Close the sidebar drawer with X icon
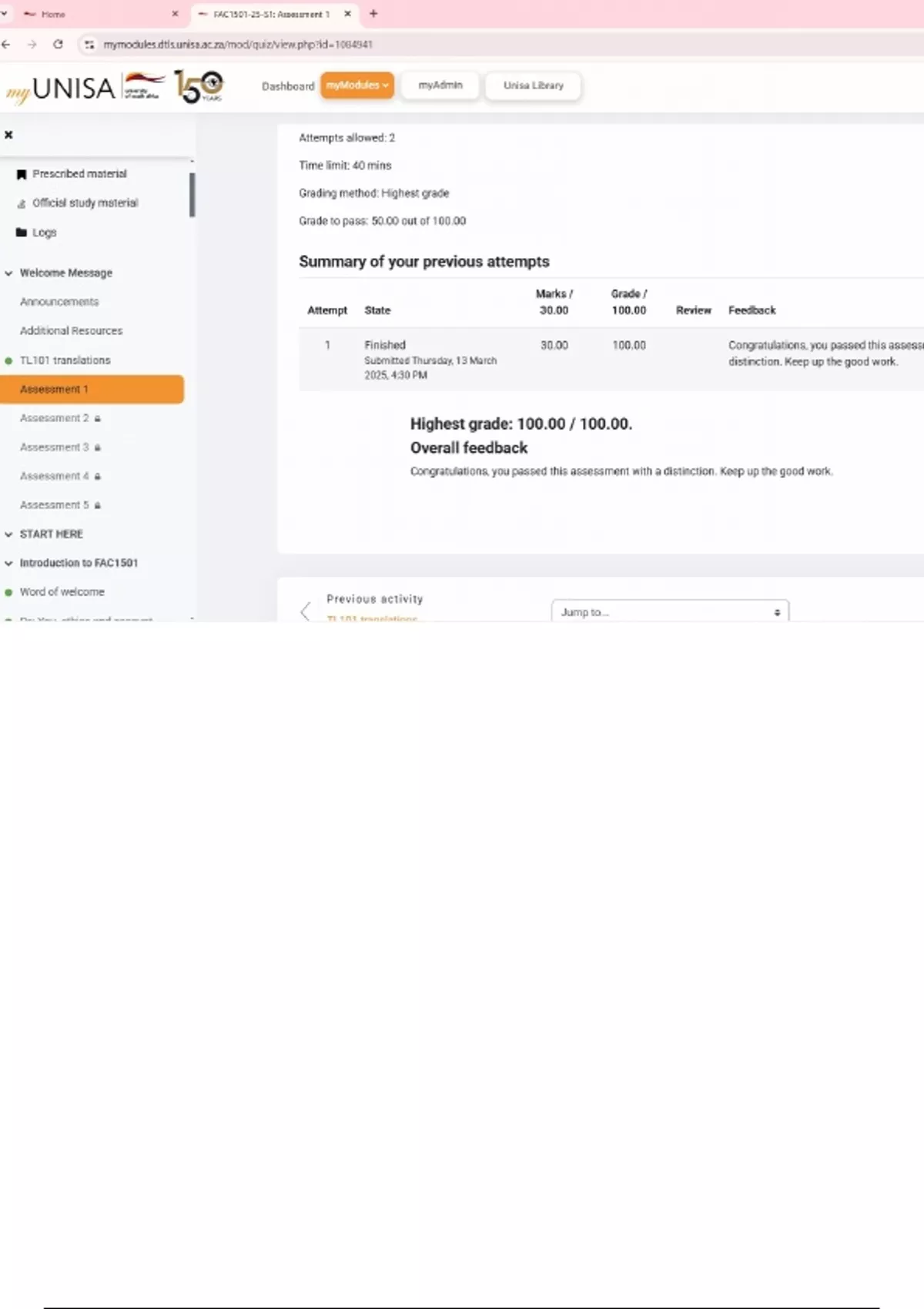 (8, 135)
